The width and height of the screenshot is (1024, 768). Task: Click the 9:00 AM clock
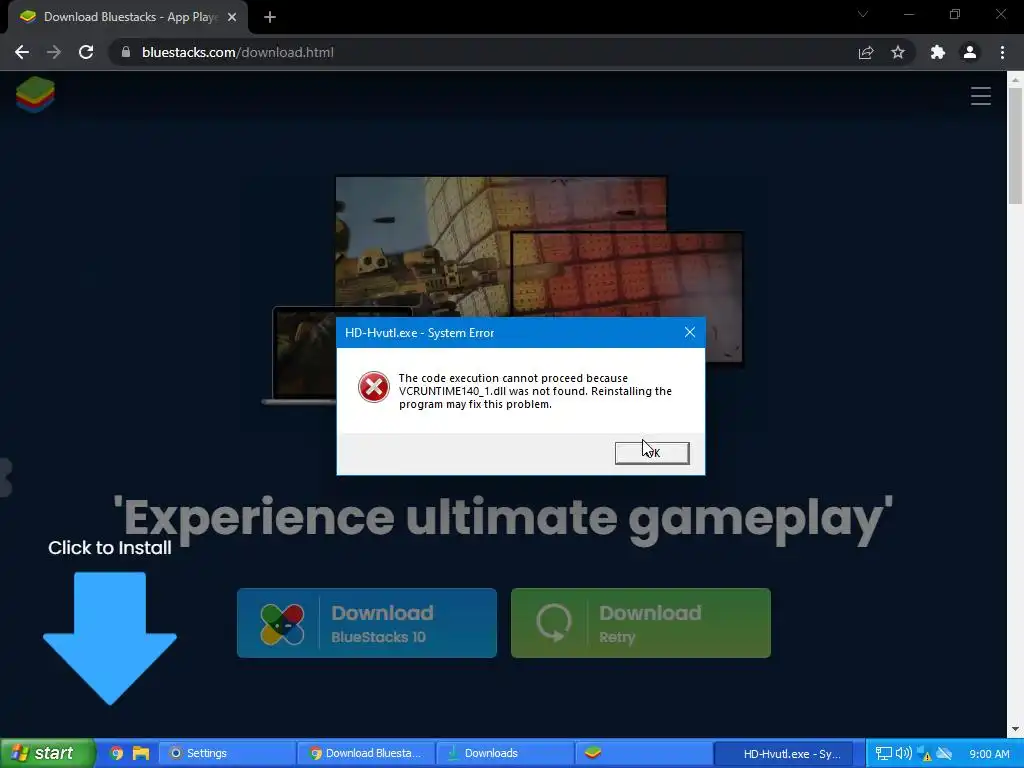pyautogui.click(x=989, y=754)
